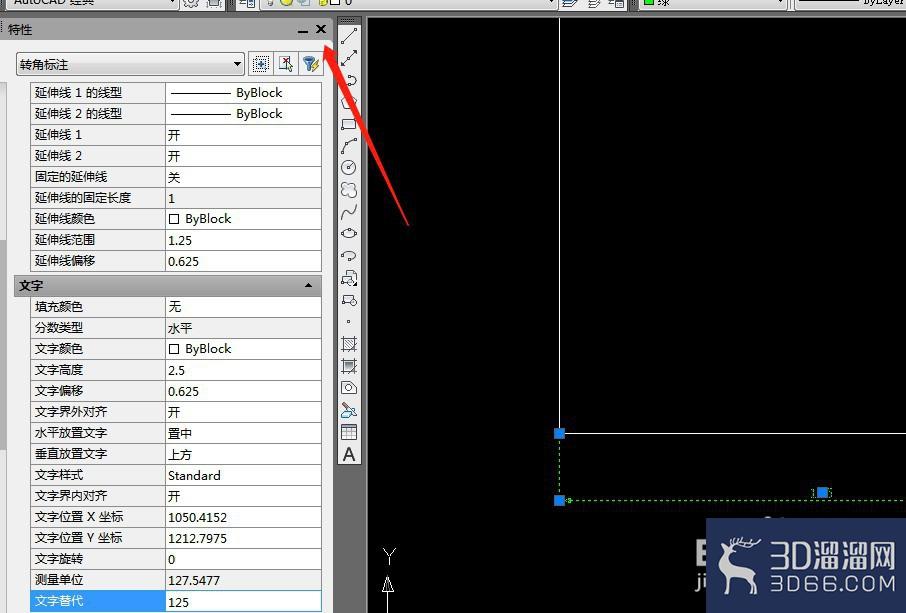Image resolution: width=906 pixels, height=613 pixels.
Task: Toggle 延伸线 2 value 开
Action: pyautogui.click(x=243, y=156)
